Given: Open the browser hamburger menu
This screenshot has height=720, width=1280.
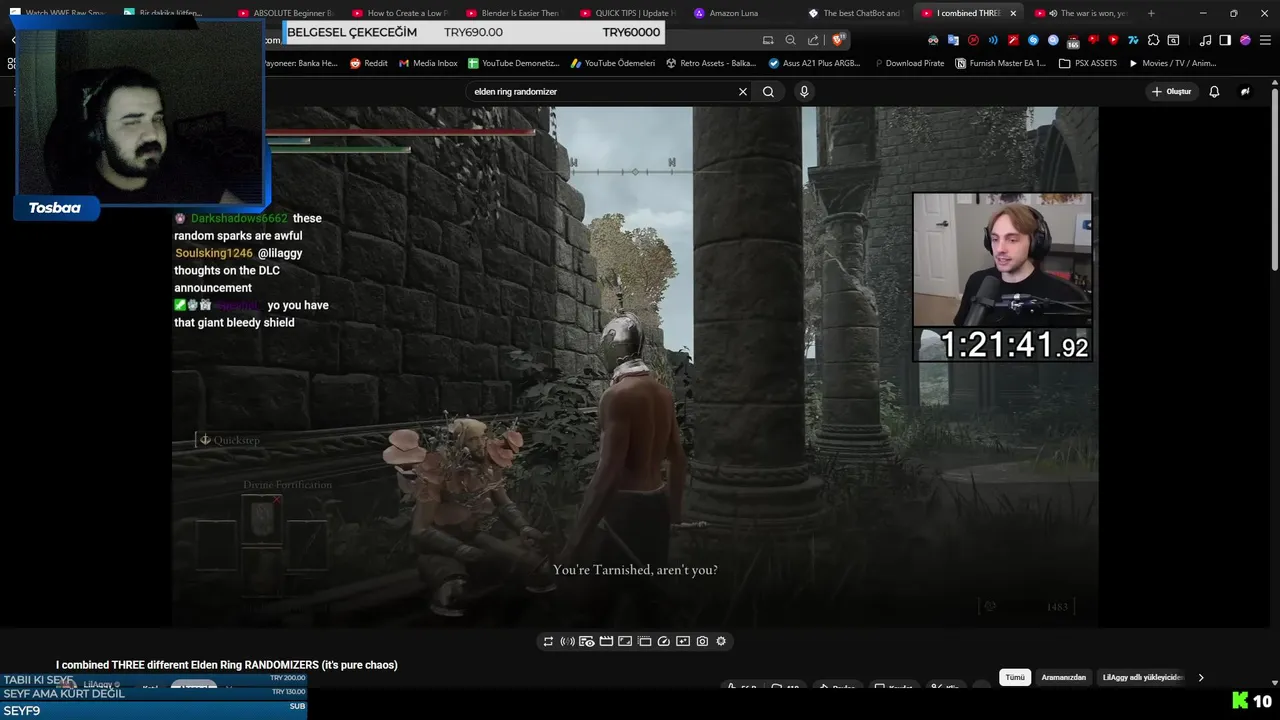Looking at the screenshot, I should pos(1264,40).
